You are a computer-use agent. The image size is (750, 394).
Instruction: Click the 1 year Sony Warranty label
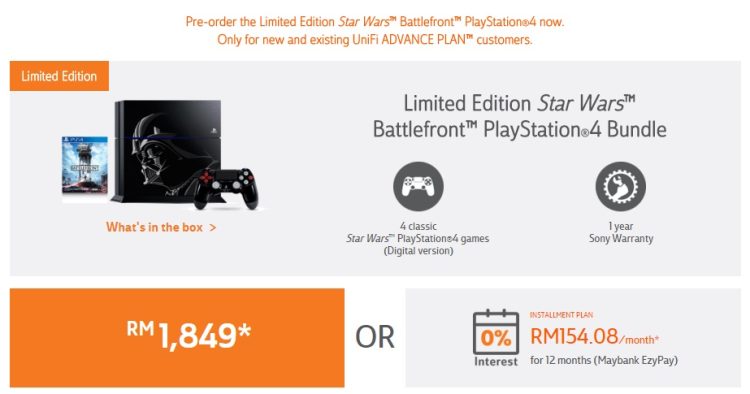[x=621, y=232]
